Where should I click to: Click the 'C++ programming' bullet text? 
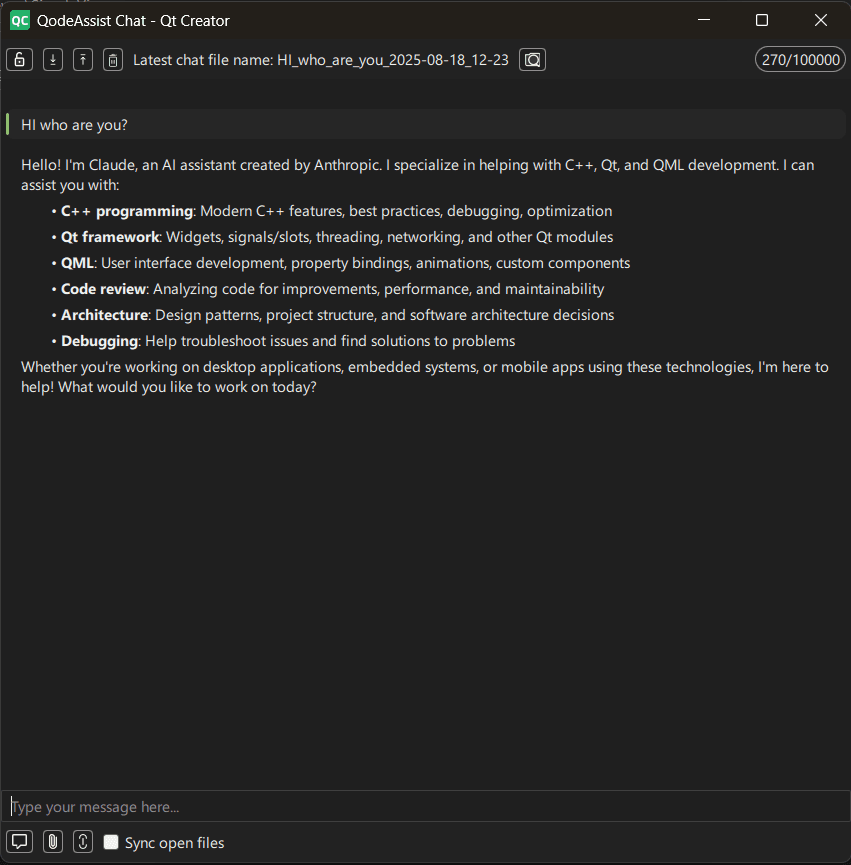click(x=126, y=211)
